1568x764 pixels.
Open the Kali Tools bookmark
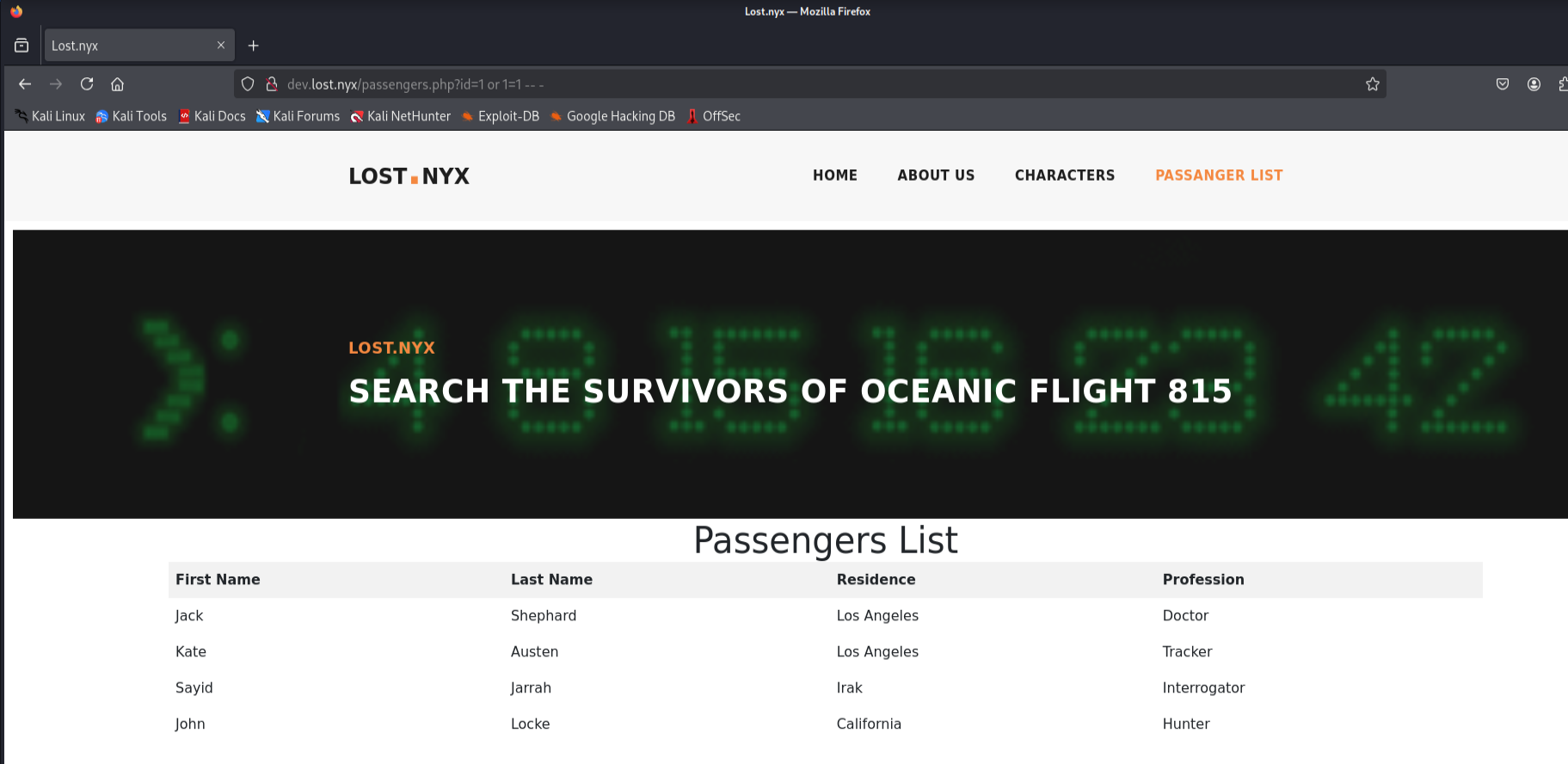pos(132,116)
